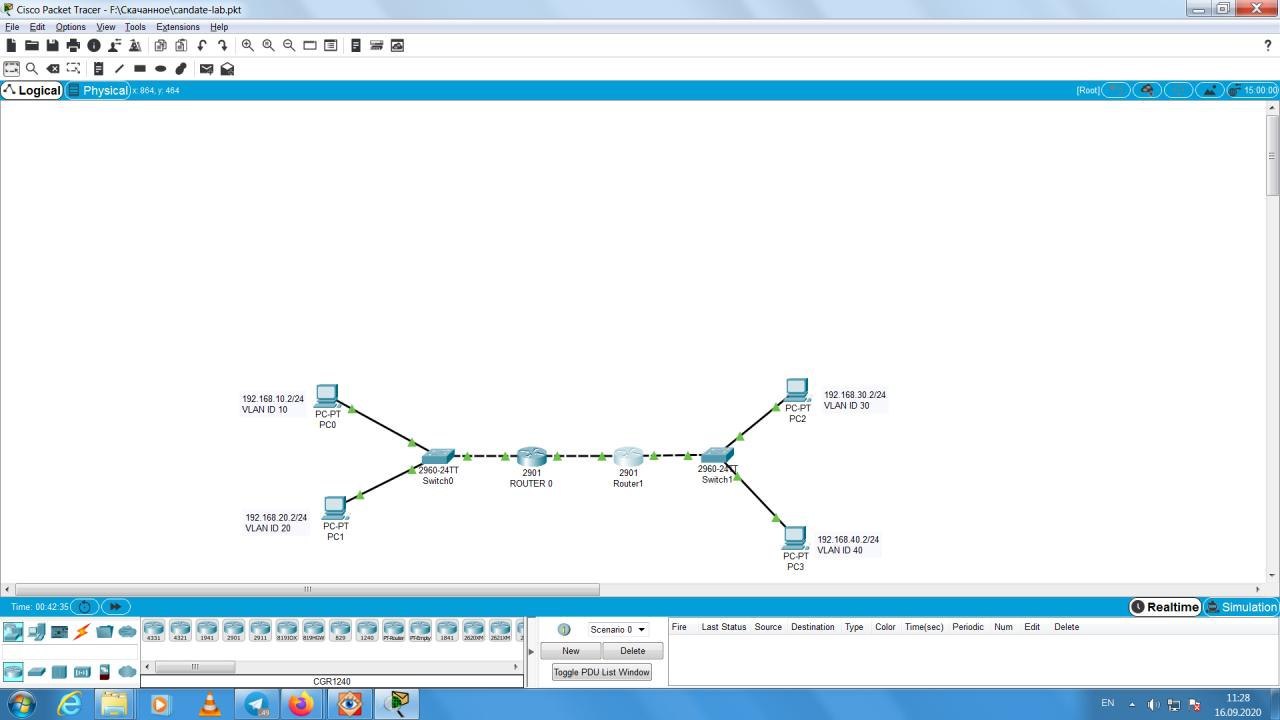This screenshot has height=720, width=1280.
Task: Print the workspace via the printer icon
Action: pos(73,45)
